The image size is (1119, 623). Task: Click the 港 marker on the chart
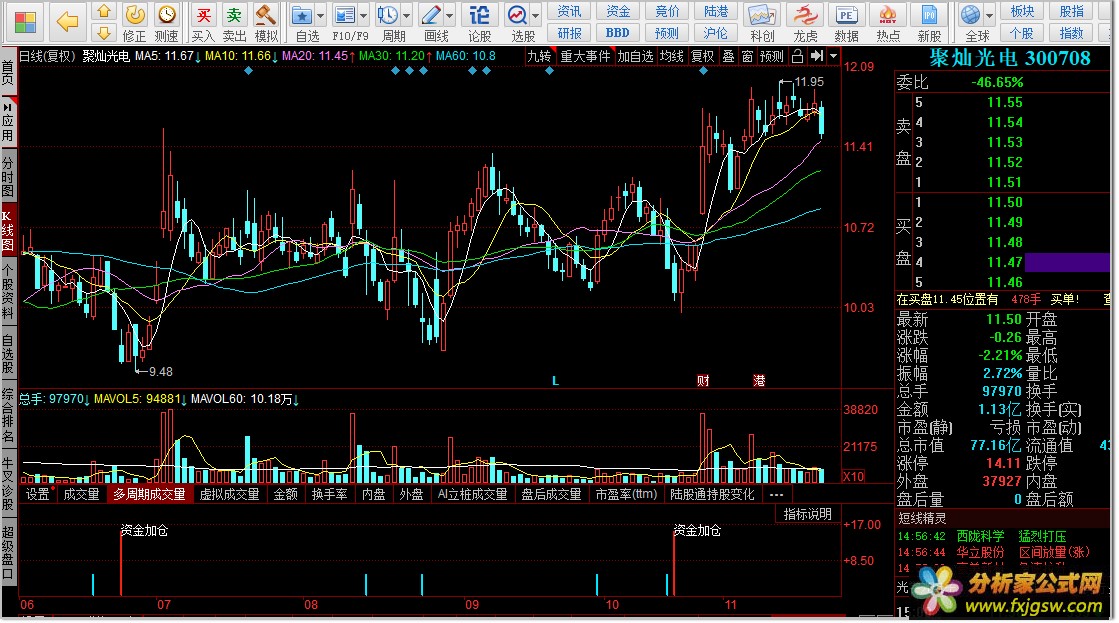click(x=759, y=380)
